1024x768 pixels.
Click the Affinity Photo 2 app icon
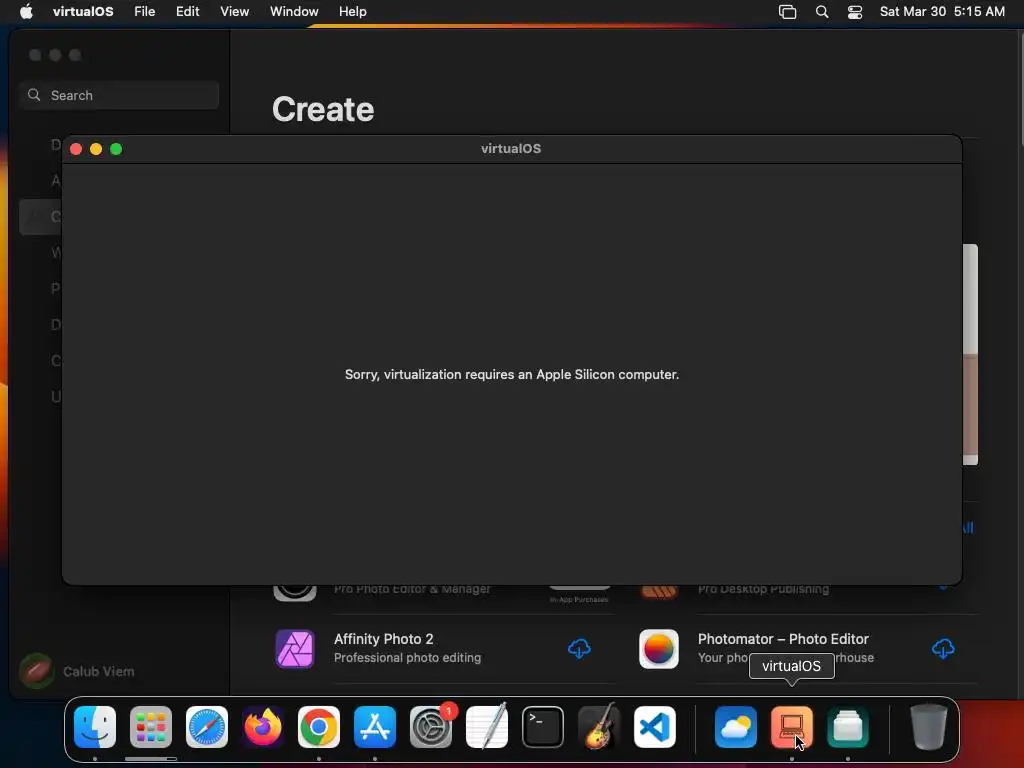click(295, 648)
